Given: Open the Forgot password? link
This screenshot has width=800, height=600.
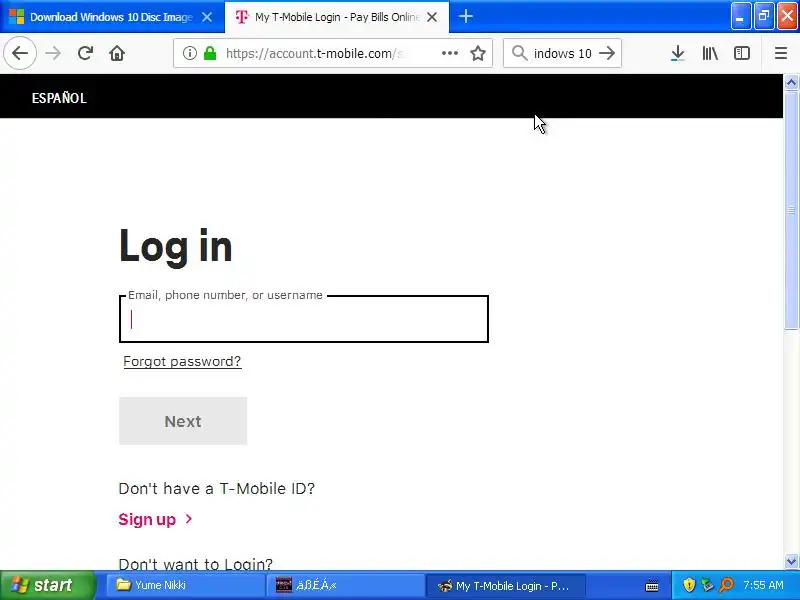Looking at the screenshot, I should coord(182,361).
